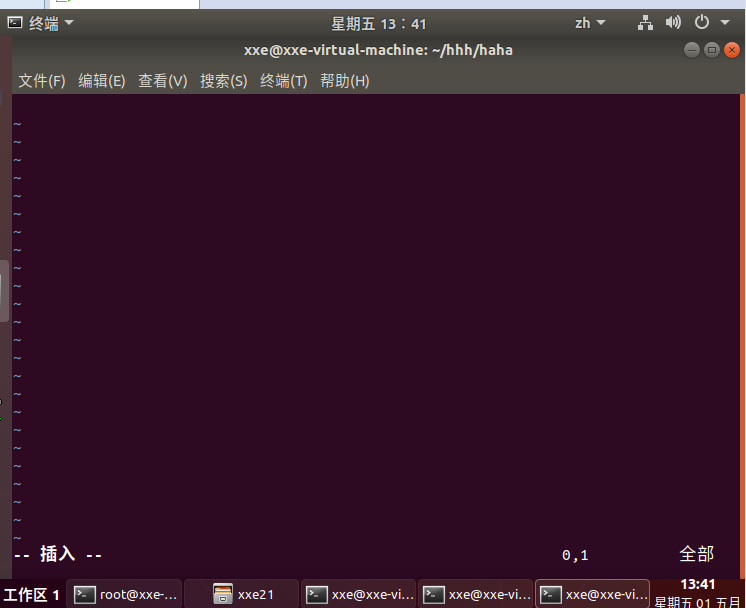Viewport: 746px width, 608px height.
Task: Click the window title xxe@xxe-virtual-machine: ~/hhh/haha
Action: [378, 50]
